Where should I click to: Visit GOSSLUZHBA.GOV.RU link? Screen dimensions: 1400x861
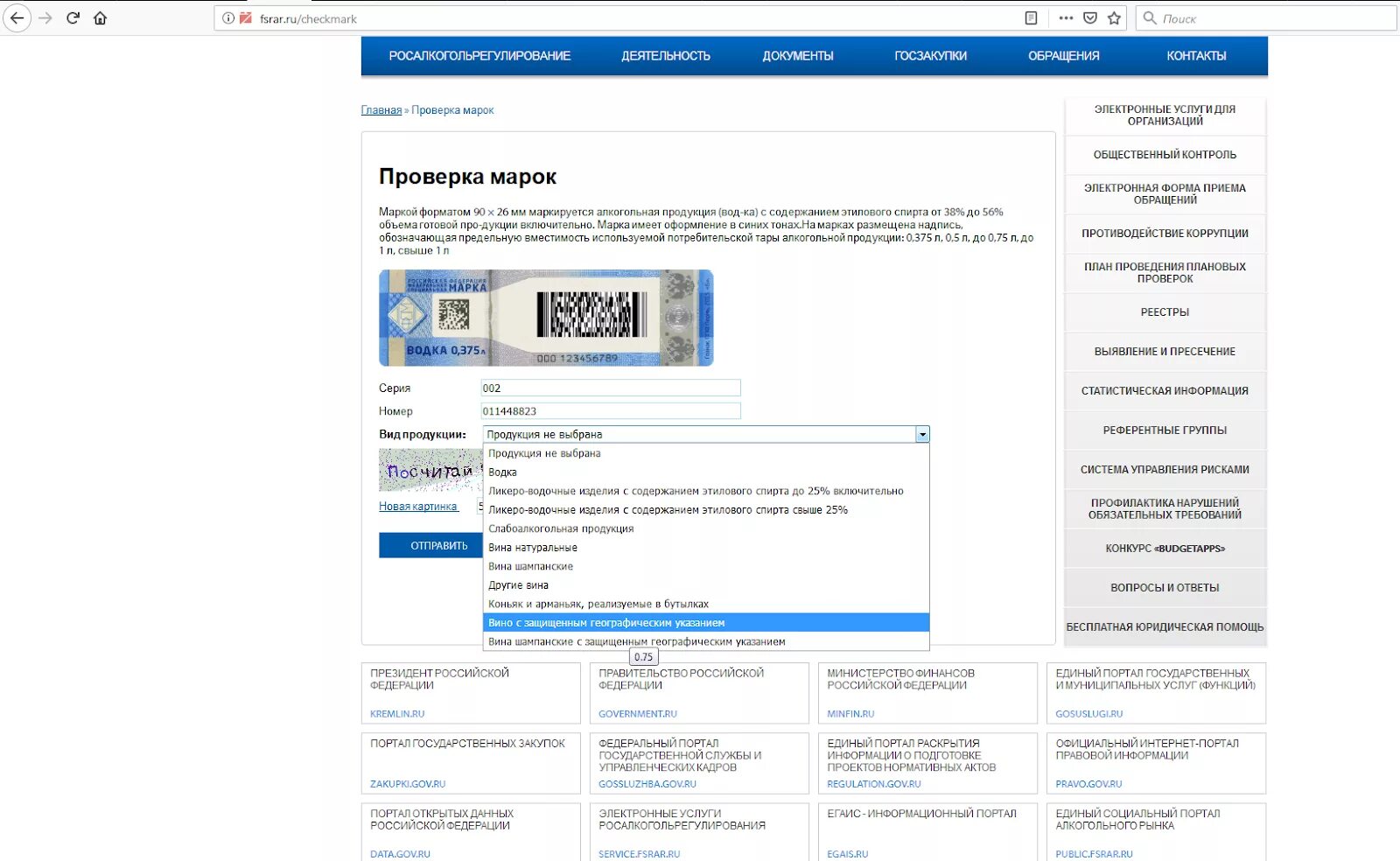(x=647, y=784)
